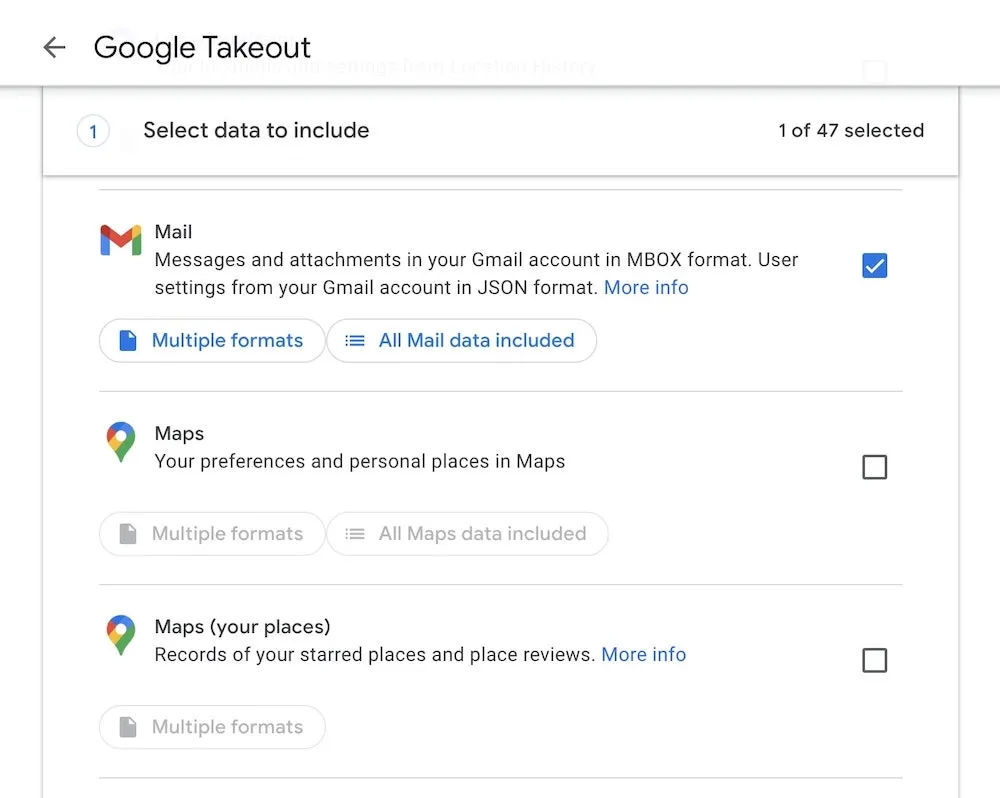The image size is (1000, 798).
Task: Open Multiple formats options for Mail
Action: pos(212,341)
